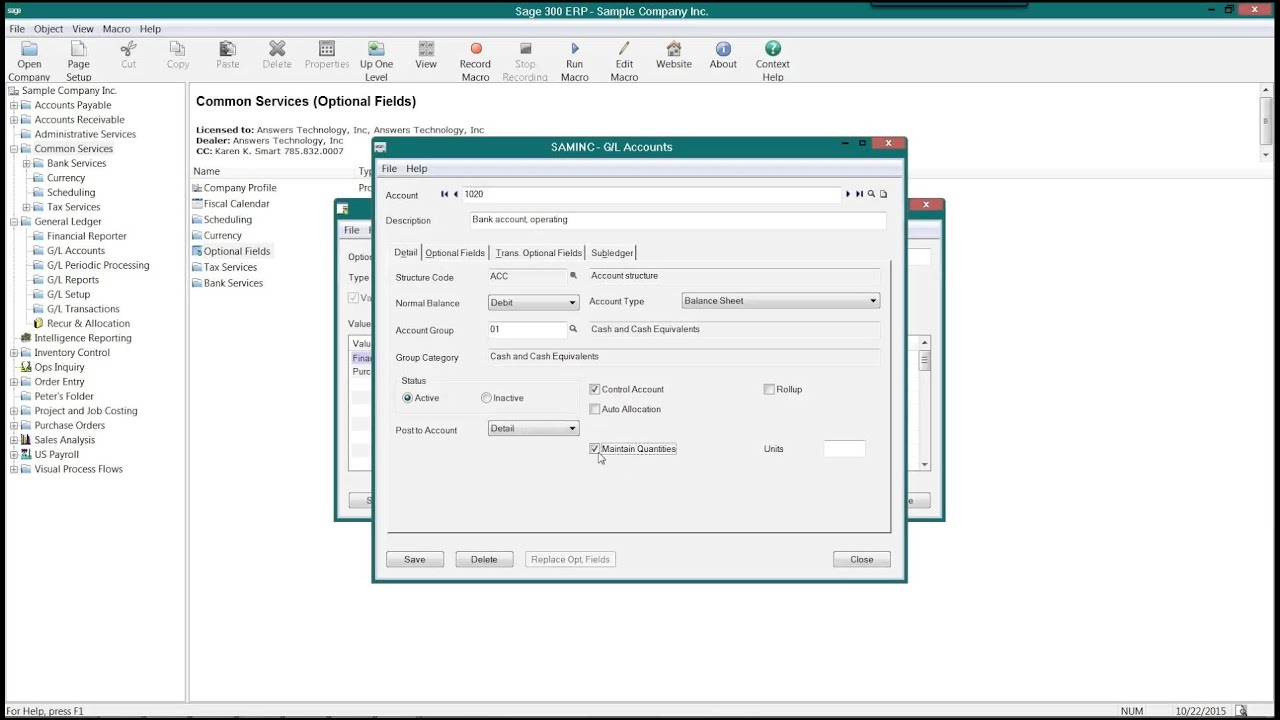Open the G/L Accounts Help menu
The width and height of the screenshot is (1280, 720).
417,169
